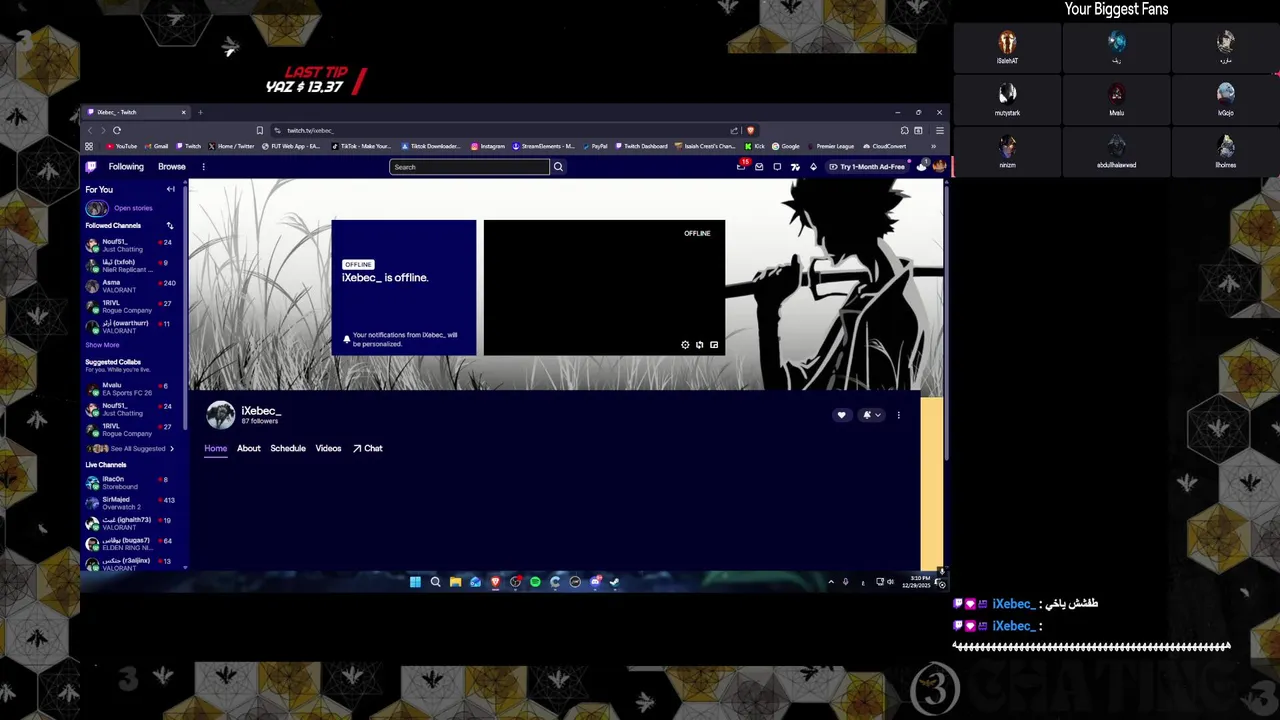The image size is (1280, 720).
Task: Open Steam from the taskbar
Action: (614, 582)
